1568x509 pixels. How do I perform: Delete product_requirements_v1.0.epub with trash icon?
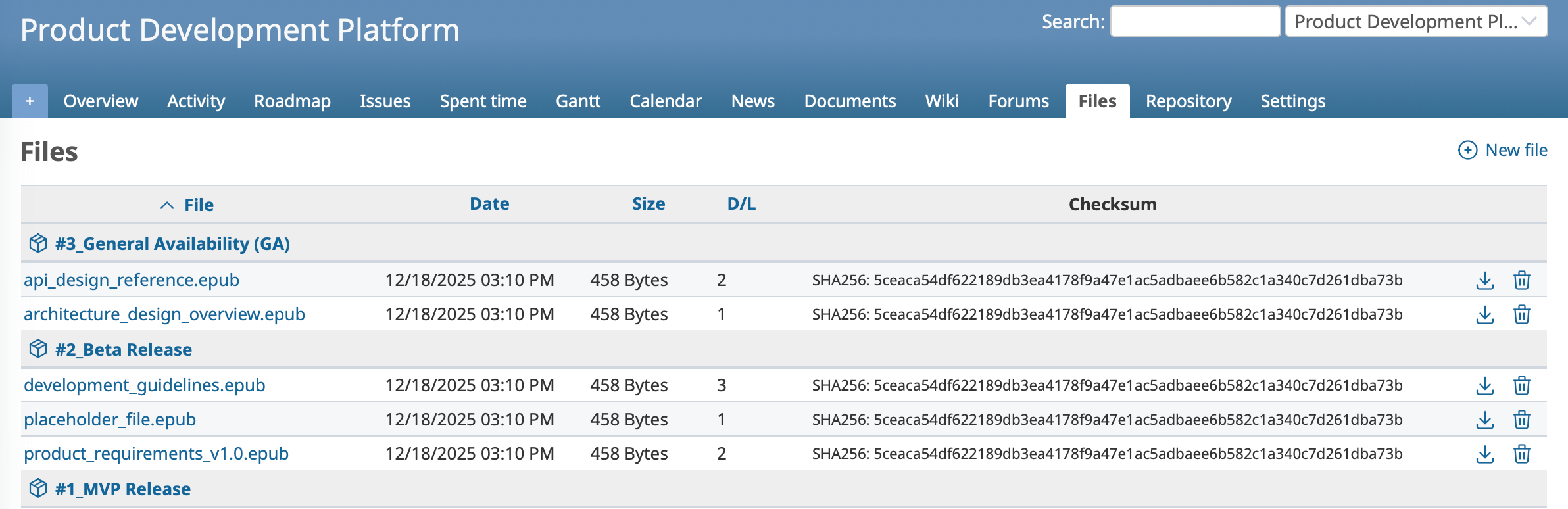pyautogui.click(x=1522, y=454)
